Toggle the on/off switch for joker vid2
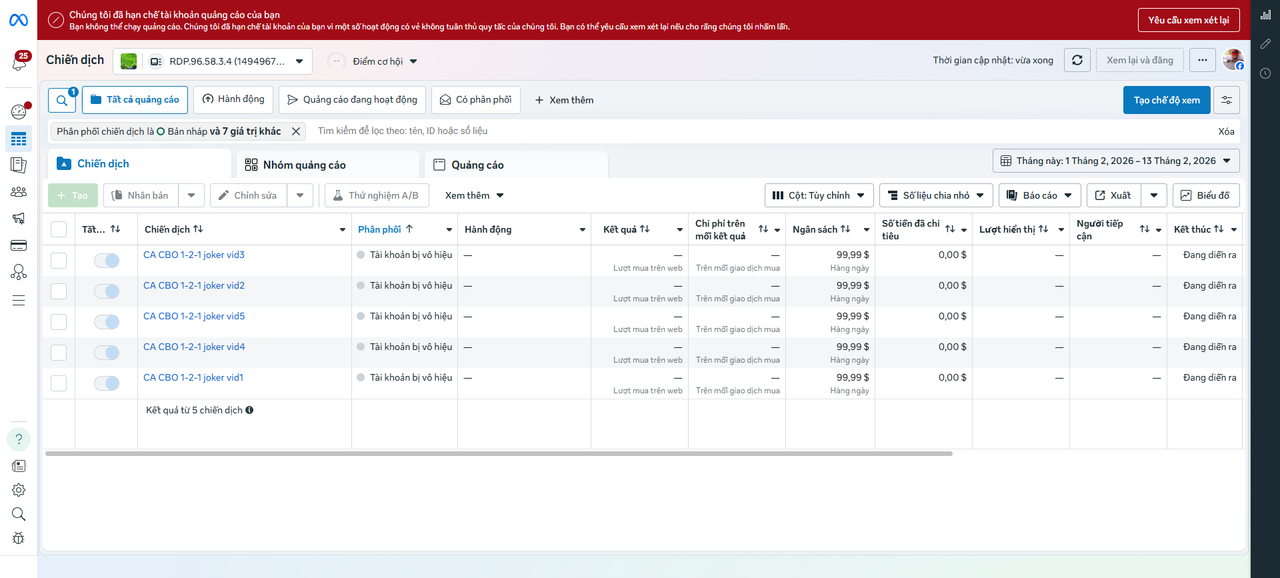The image size is (1280, 578). click(106, 291)
